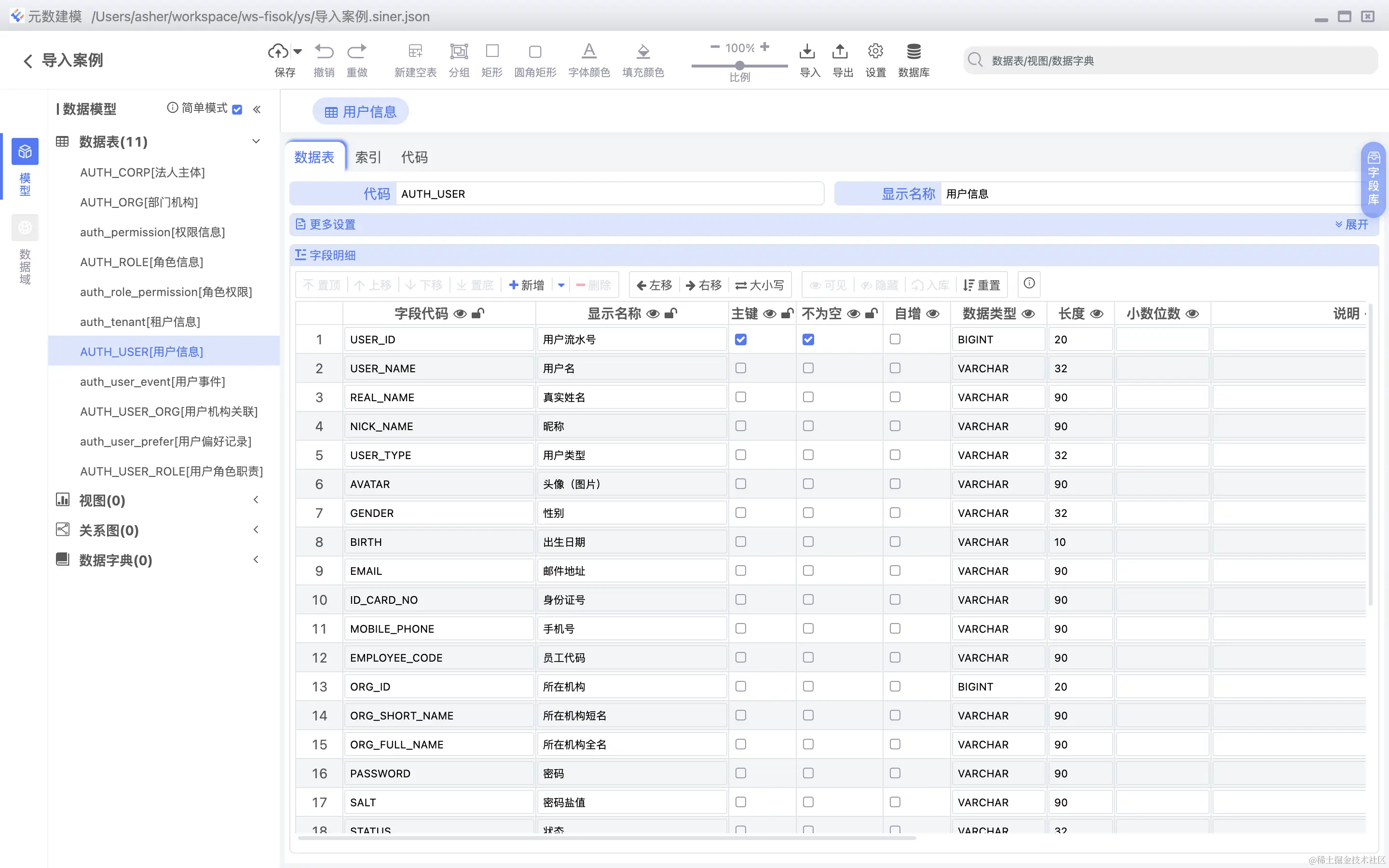Screen dimensions: 1389x868
Task: Open the Database icon in toolbar
Action: pyautogui.click(x=913, y=52)
